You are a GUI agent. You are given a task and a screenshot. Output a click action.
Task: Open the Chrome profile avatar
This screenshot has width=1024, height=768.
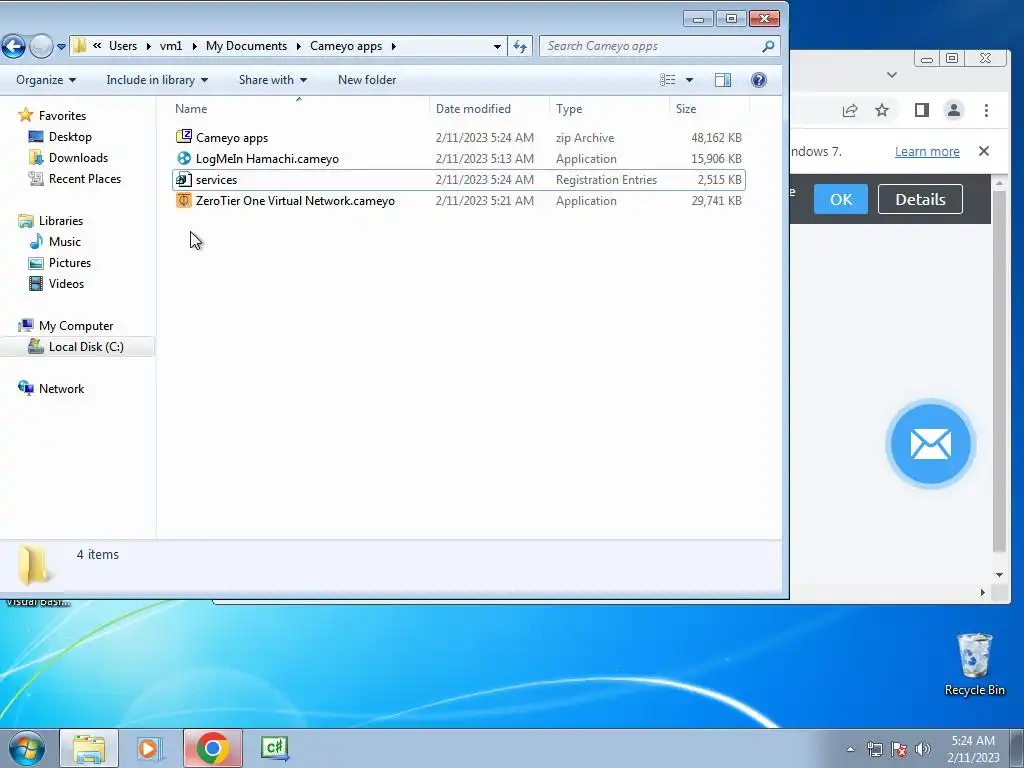[x=953, y=110]
